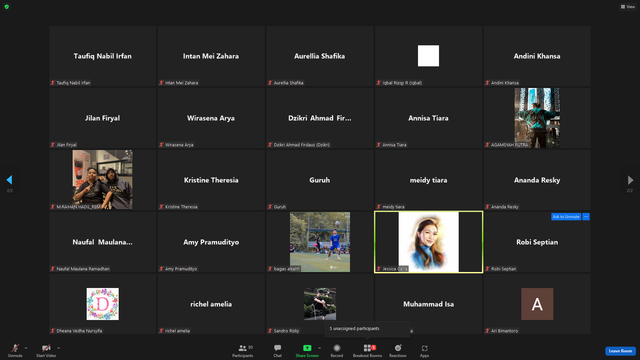The image size is (640, 360).
Task: Select Dheana Vedha Nursyifa's D avatar tile
Action: [102, 304]
